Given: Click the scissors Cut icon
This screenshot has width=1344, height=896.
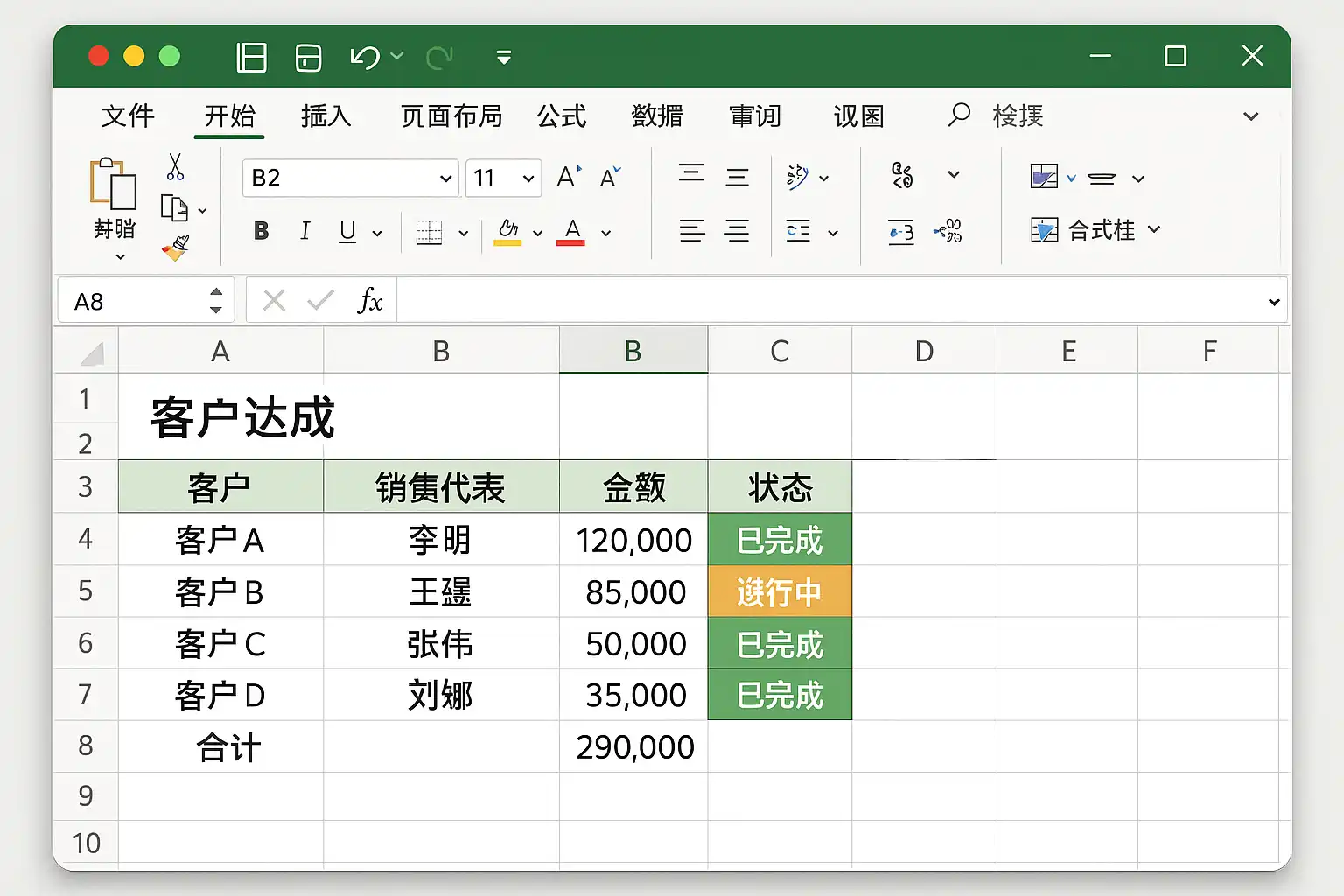Looking at the screenshot, I should pyautogui.click(x=175, y=166).
